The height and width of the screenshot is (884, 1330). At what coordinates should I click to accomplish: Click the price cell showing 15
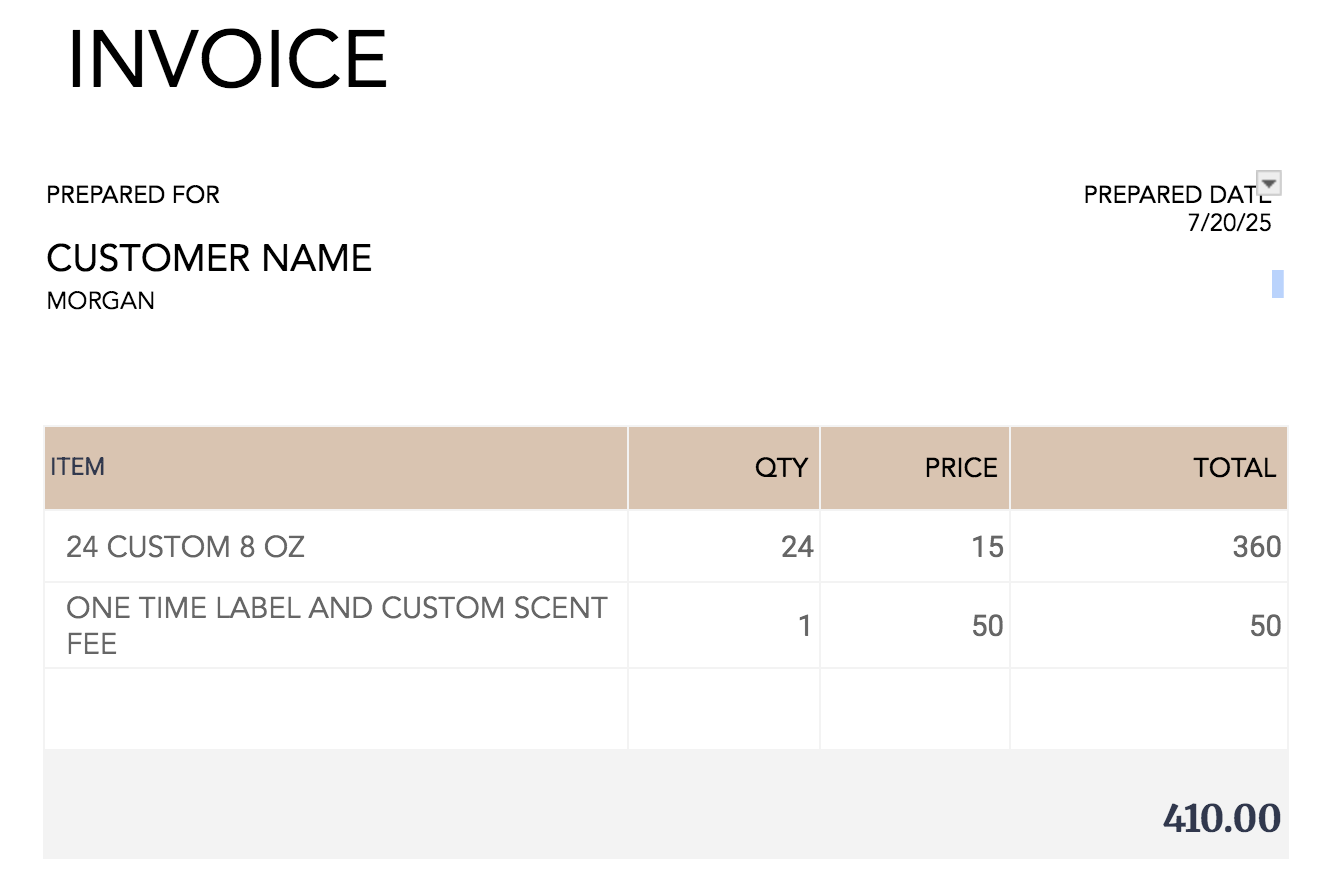click(x=915, y=546)
